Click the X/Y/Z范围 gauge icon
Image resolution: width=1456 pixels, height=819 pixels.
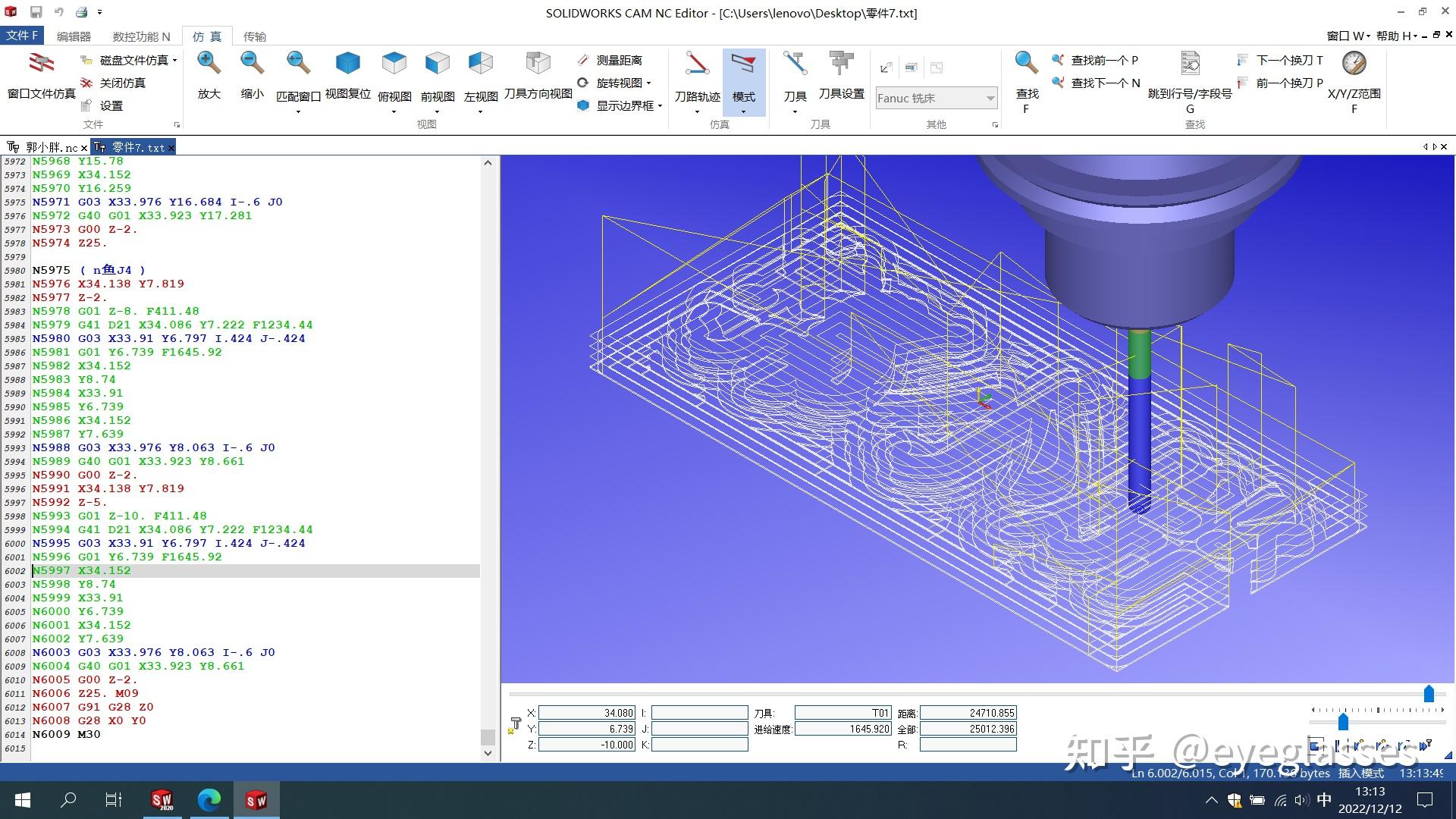pyautogui.click(x=1354, y=64)
